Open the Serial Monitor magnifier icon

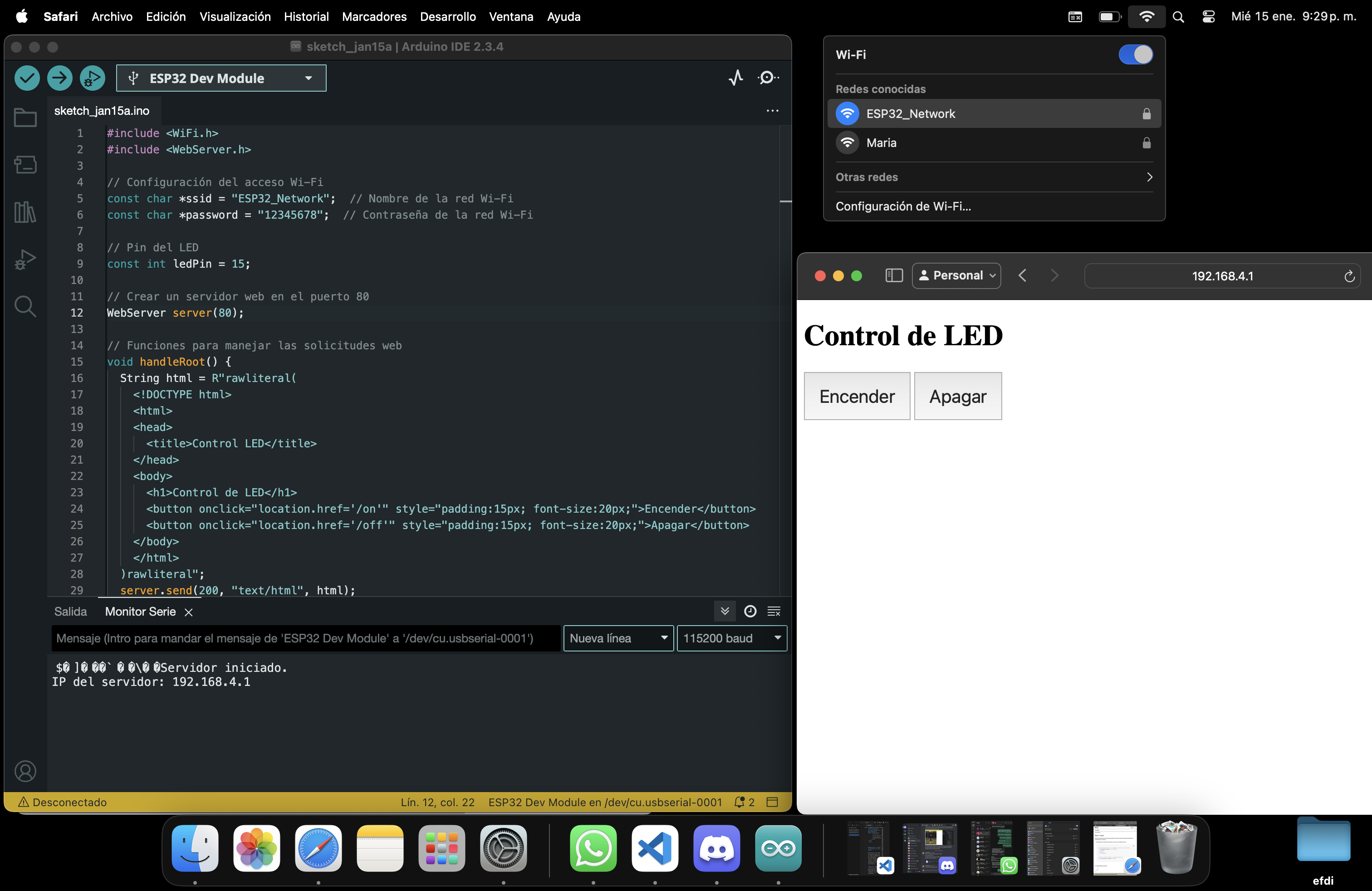tap(767, 78)
